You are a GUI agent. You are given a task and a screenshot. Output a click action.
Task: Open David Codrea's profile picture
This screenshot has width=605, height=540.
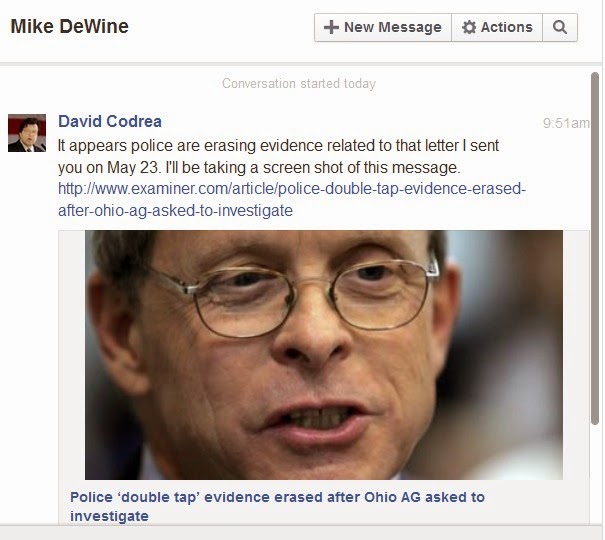[27, 133]
